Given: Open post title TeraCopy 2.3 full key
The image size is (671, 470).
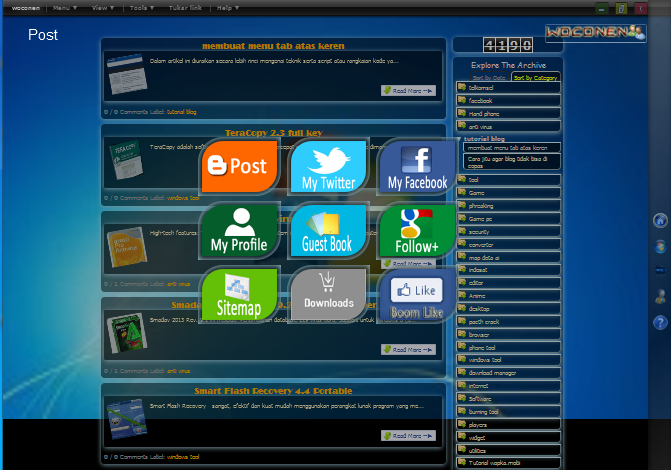Looking at the screenshot, I should pos(274,133).
